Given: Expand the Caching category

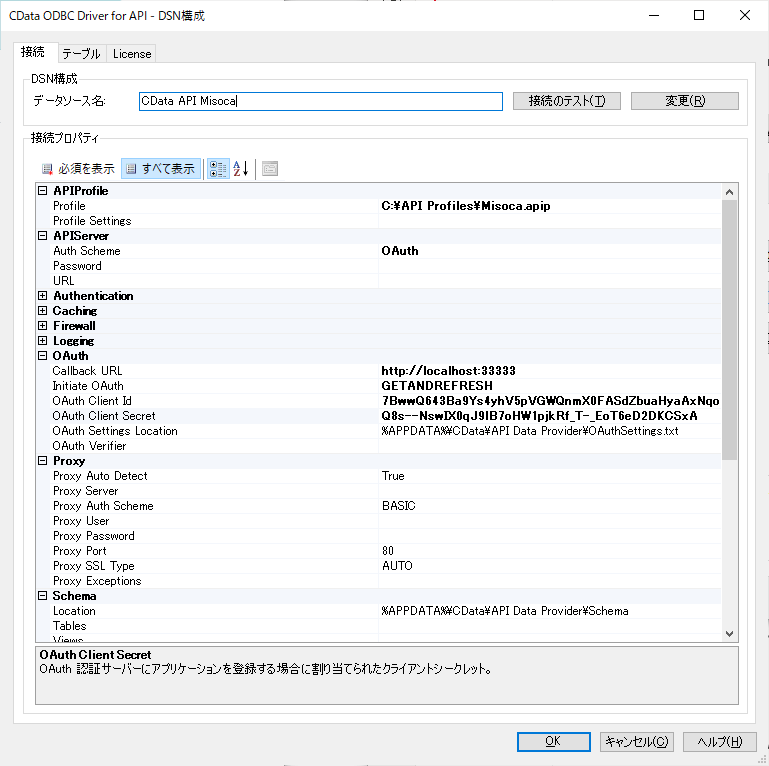Looking at the screenshot, I should point(43,311).
